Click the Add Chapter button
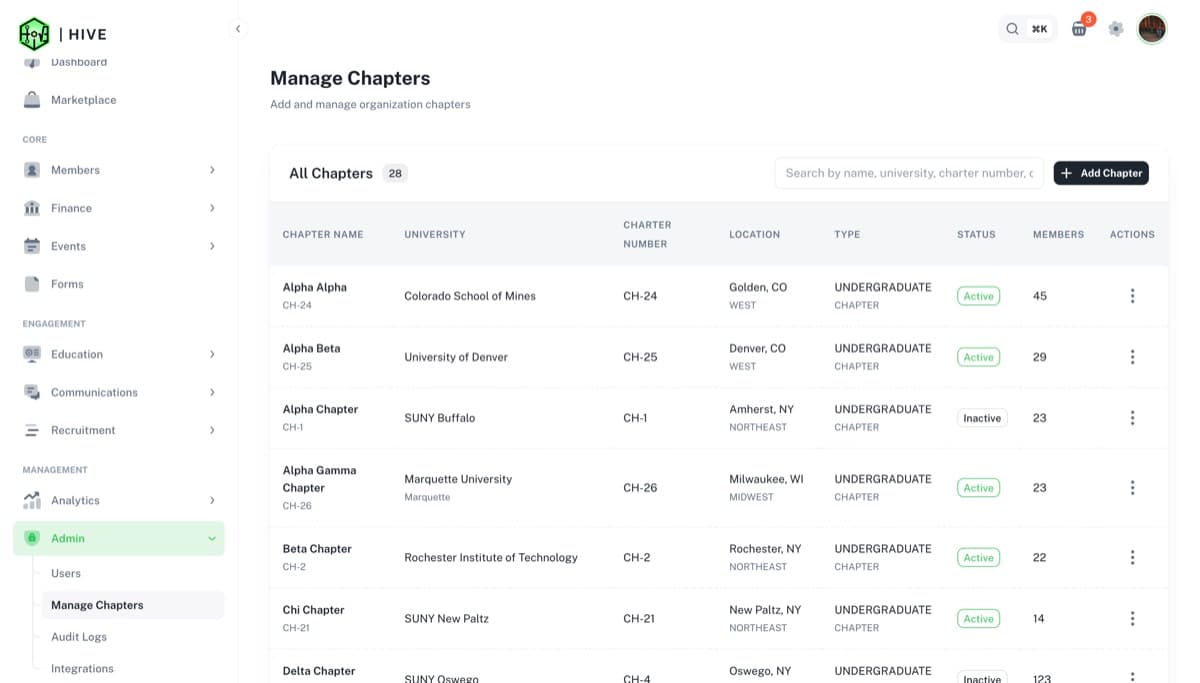Image resolution: width=1200 pixels, height=683 pixels. [1101, 173]
